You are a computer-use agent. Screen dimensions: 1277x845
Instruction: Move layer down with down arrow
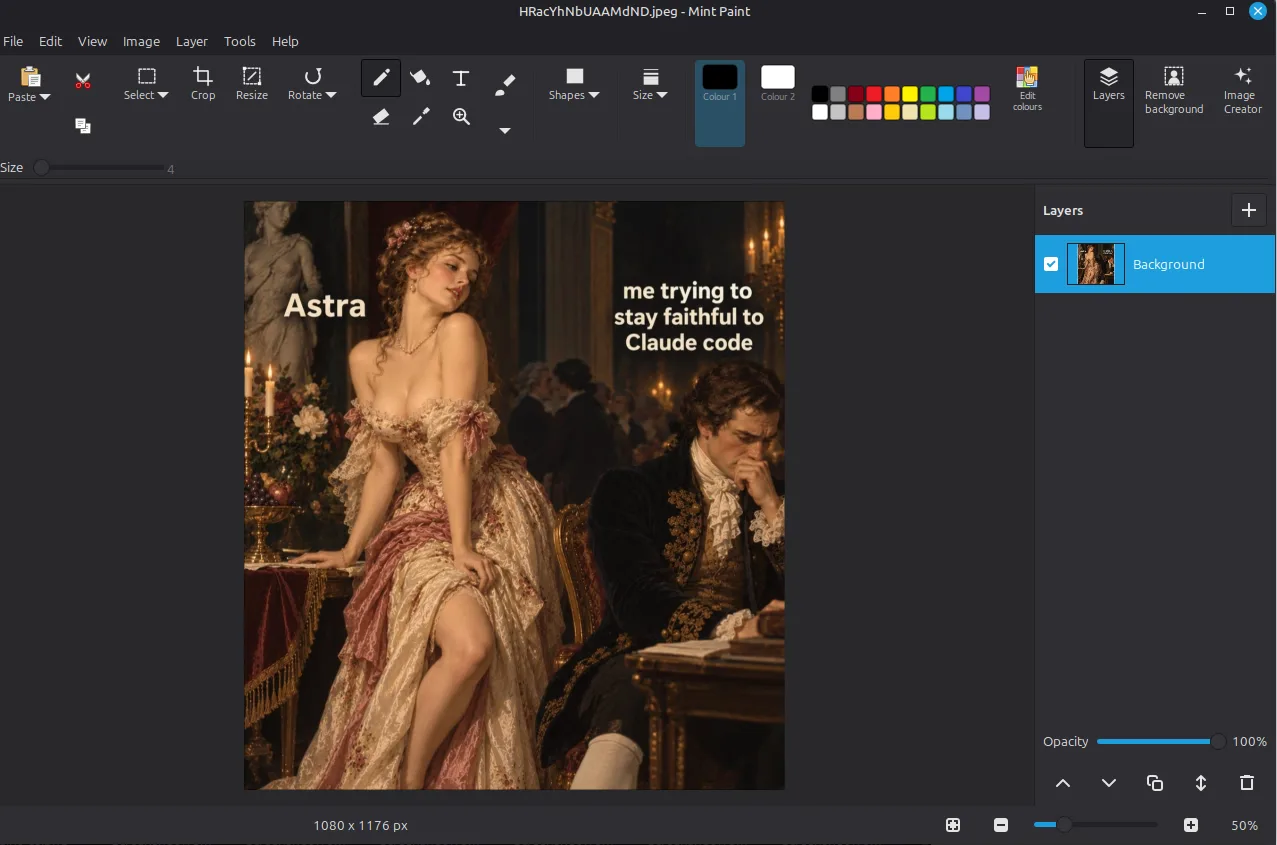(x=1109, y=783)
